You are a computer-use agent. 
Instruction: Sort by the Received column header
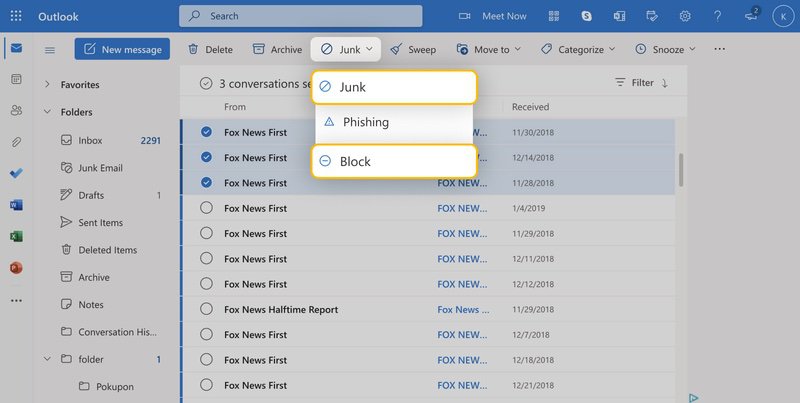pyautogui.click(x=531, y=107)
